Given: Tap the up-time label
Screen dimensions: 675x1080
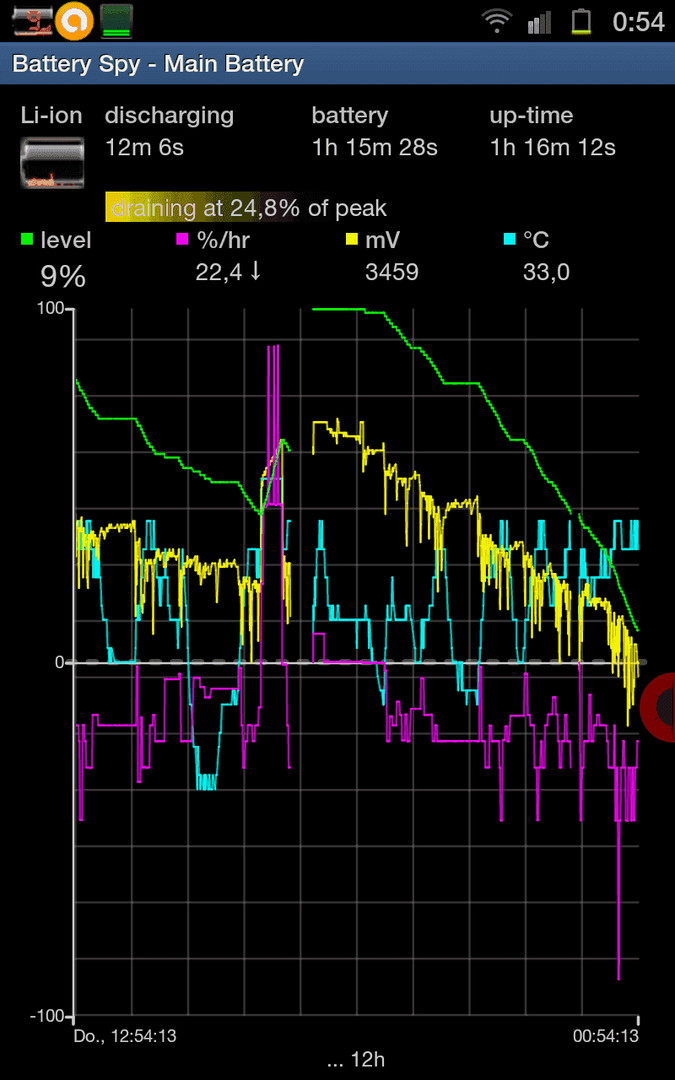Looking at the screenshot, I should (531, 116).
